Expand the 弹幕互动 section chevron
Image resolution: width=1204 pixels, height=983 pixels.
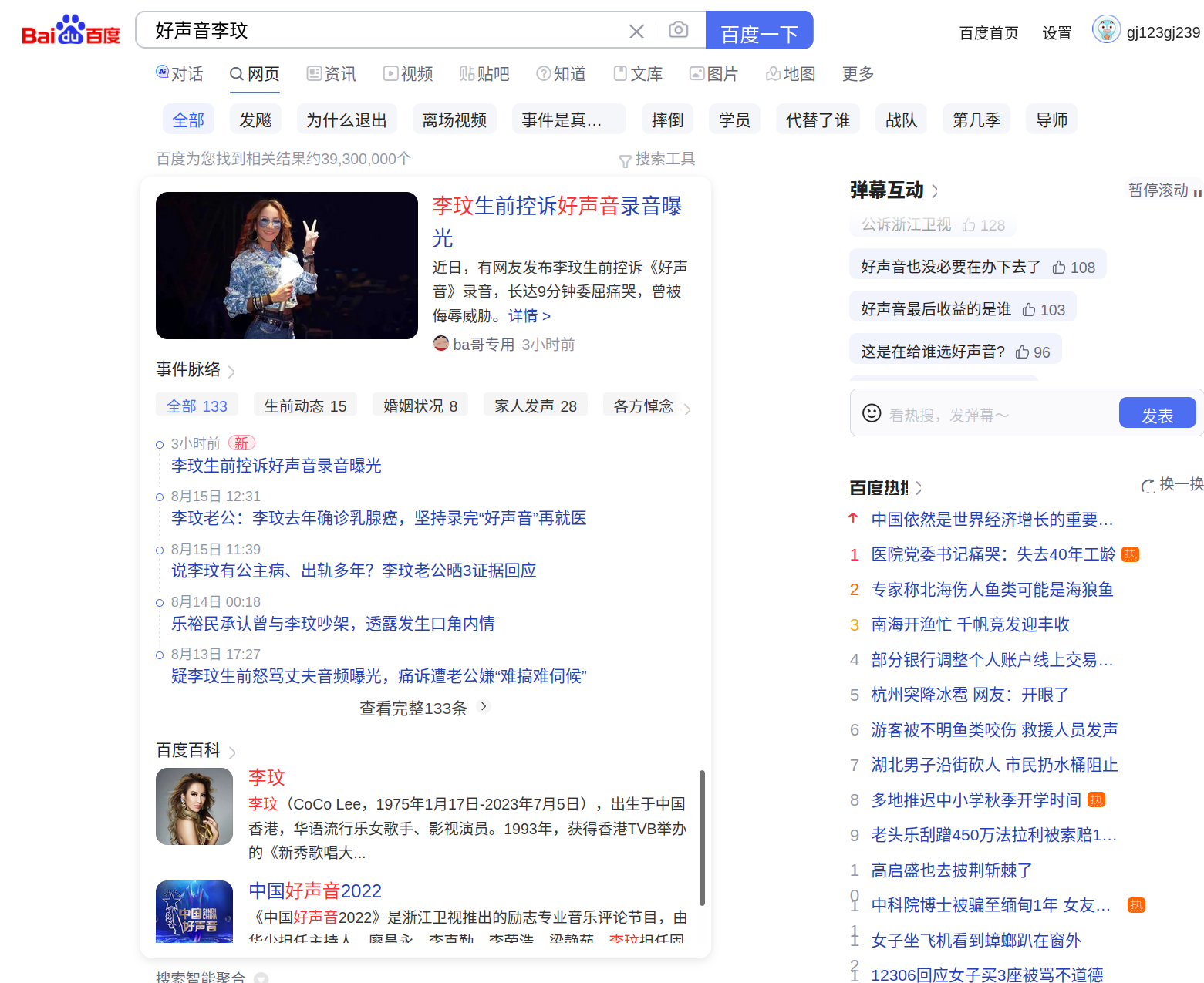(x=936, y=191)
